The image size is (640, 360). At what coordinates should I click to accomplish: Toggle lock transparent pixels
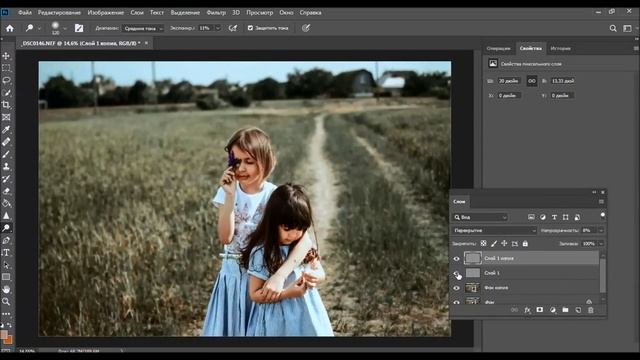coord(483,244)
